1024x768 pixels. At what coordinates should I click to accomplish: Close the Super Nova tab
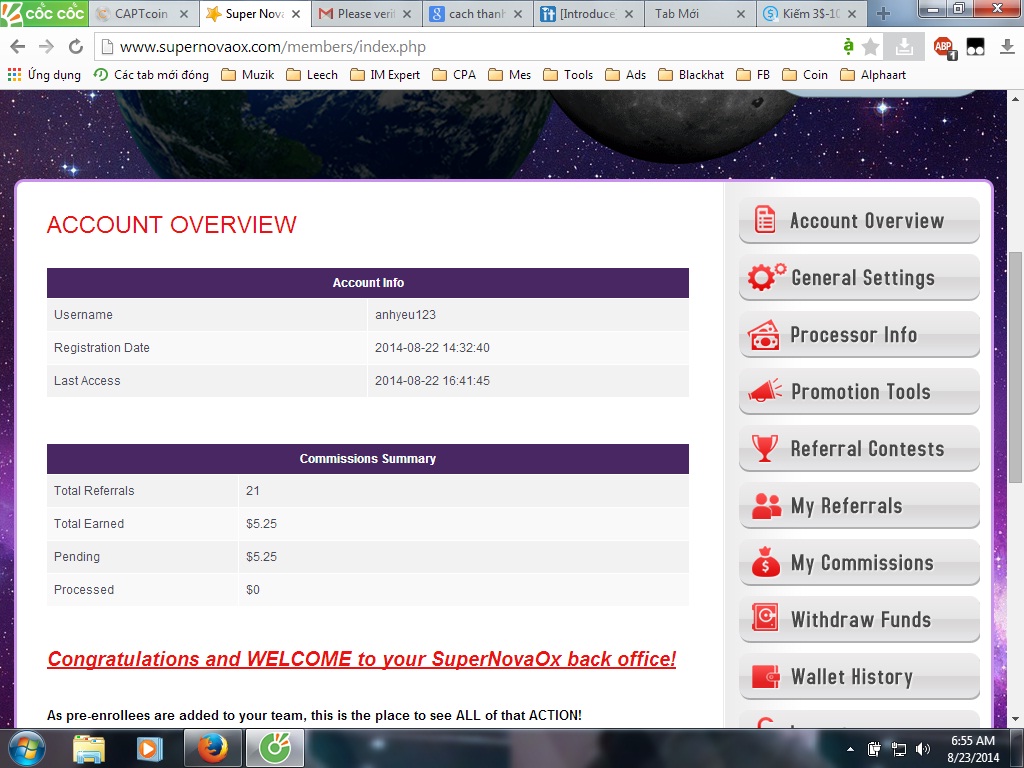296,14
